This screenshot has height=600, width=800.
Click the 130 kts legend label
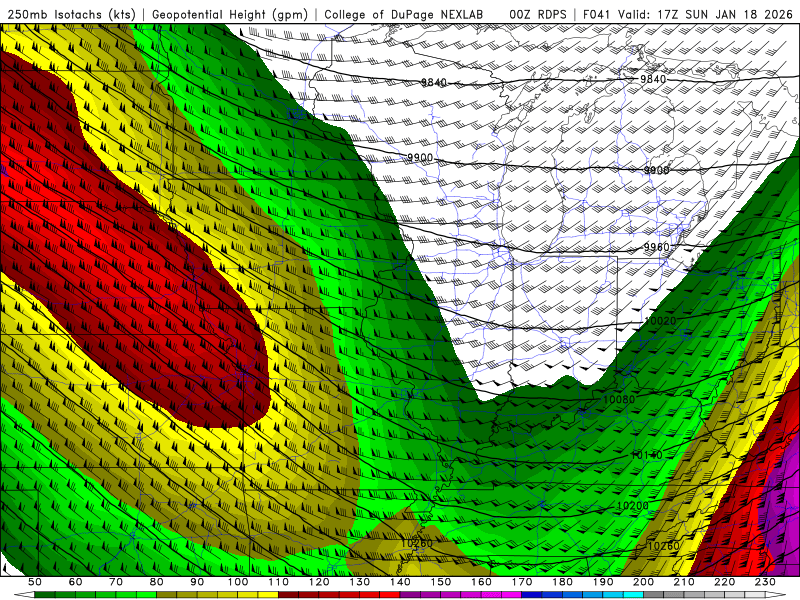359,582
